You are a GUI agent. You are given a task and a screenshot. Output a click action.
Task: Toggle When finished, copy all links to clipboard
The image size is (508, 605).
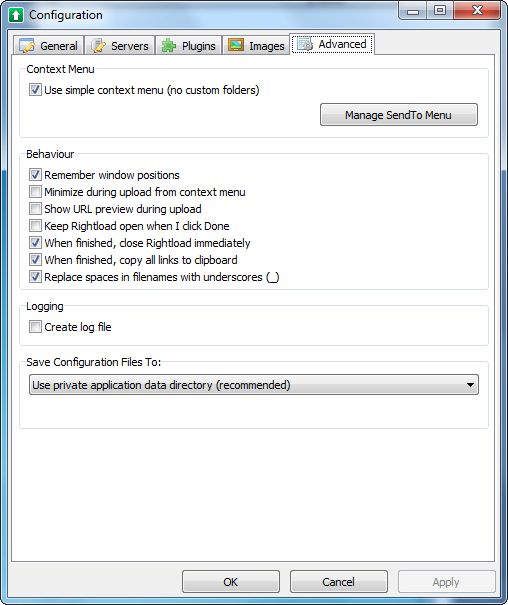35,260
